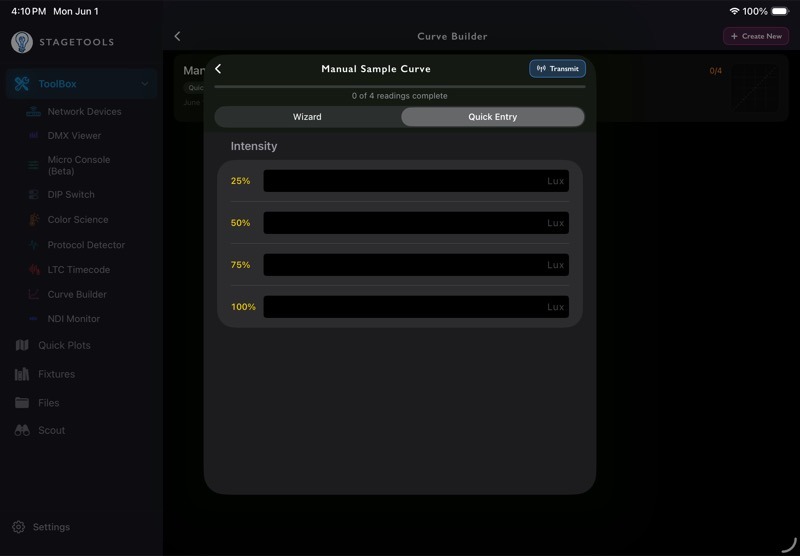The image size is (800, 556).
Task: Click the Intensity heading
Action: coord(254,146)
